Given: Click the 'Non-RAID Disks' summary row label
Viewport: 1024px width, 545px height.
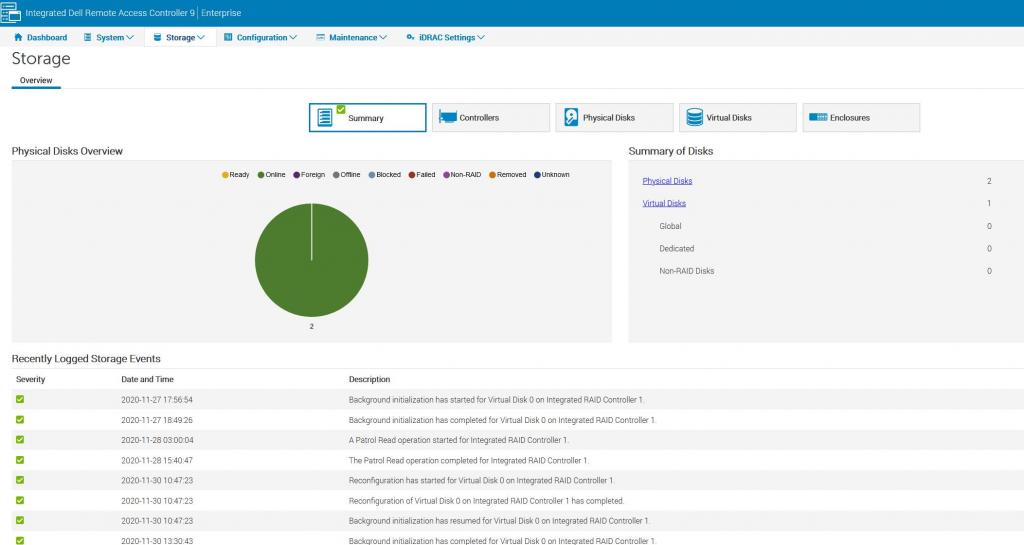Looking at the screenshot, I should coord(686,271).
